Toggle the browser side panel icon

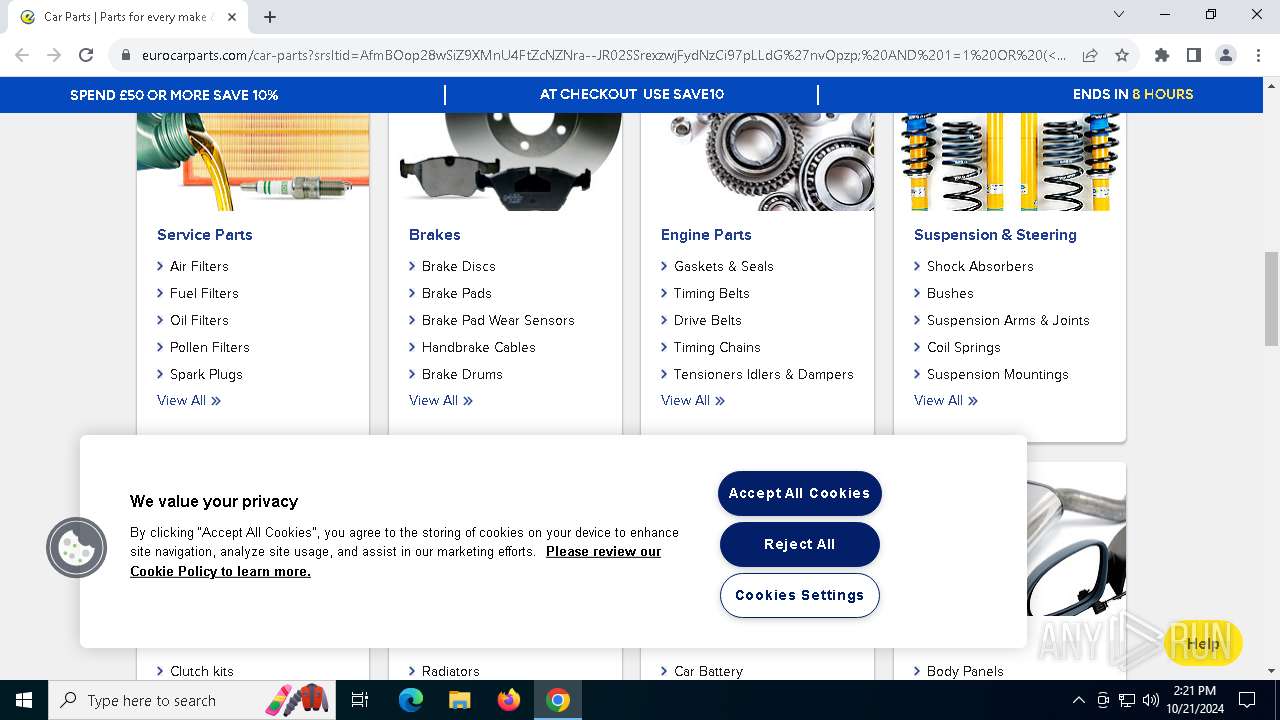click(x=1193, y=55)
